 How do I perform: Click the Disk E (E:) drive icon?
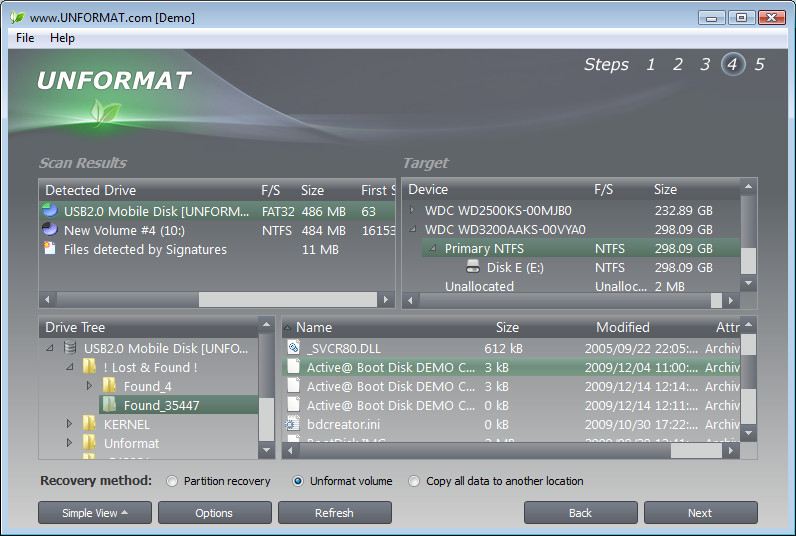pos(473,266)
